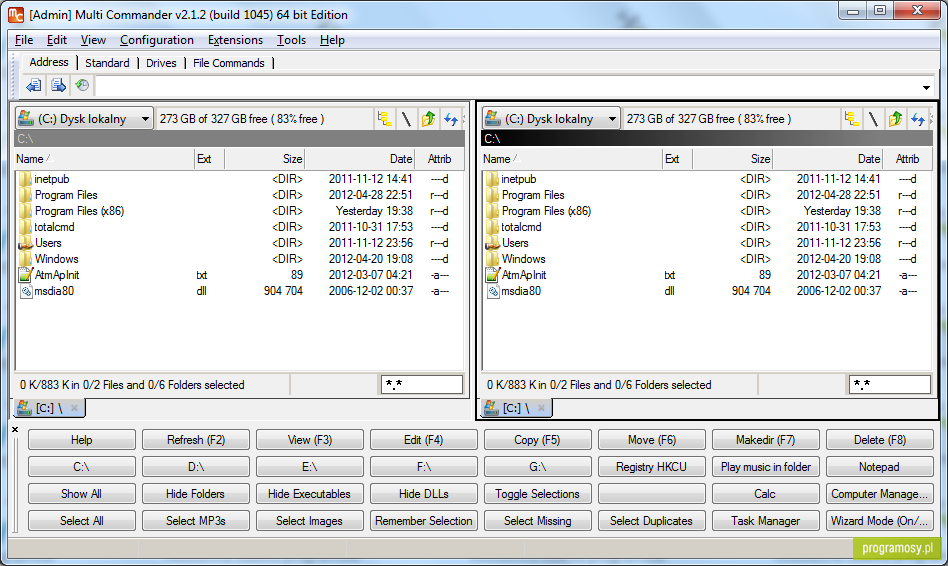Sort left panel by Name column

[x=104, y=159]
